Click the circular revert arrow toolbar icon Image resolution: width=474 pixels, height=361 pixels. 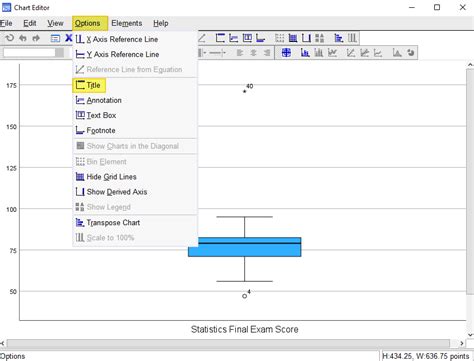click(9, 38)
